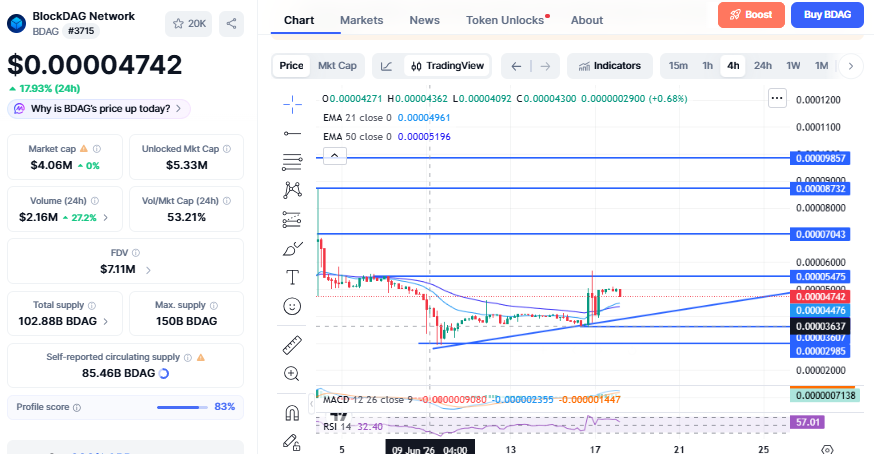874x454 pixels.
Task: Select the ruler measure tool
Action: click(x=292, y=345)
